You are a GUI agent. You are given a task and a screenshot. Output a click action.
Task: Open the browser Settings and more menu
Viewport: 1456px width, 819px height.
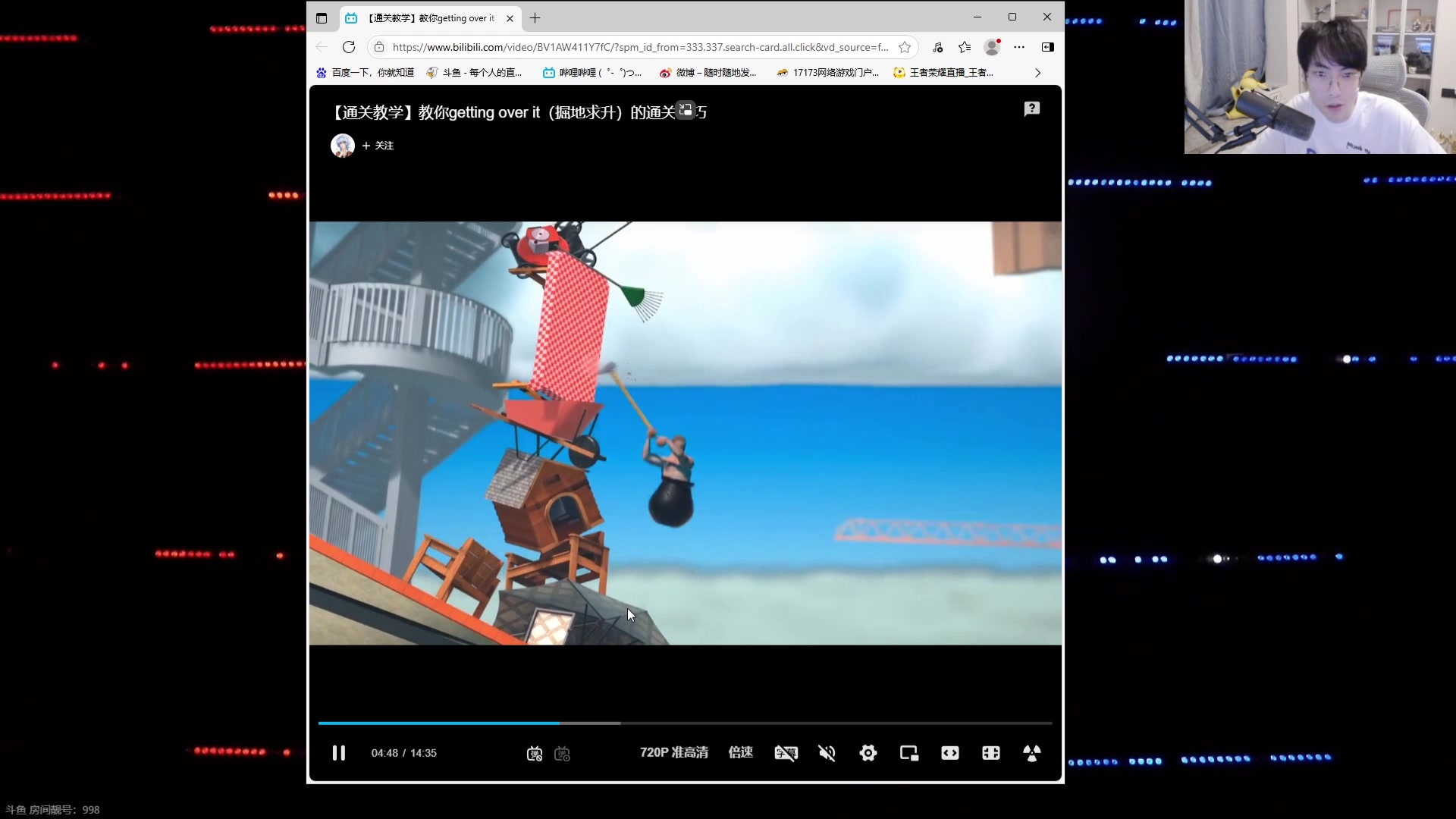click(x=1019, y=47)
